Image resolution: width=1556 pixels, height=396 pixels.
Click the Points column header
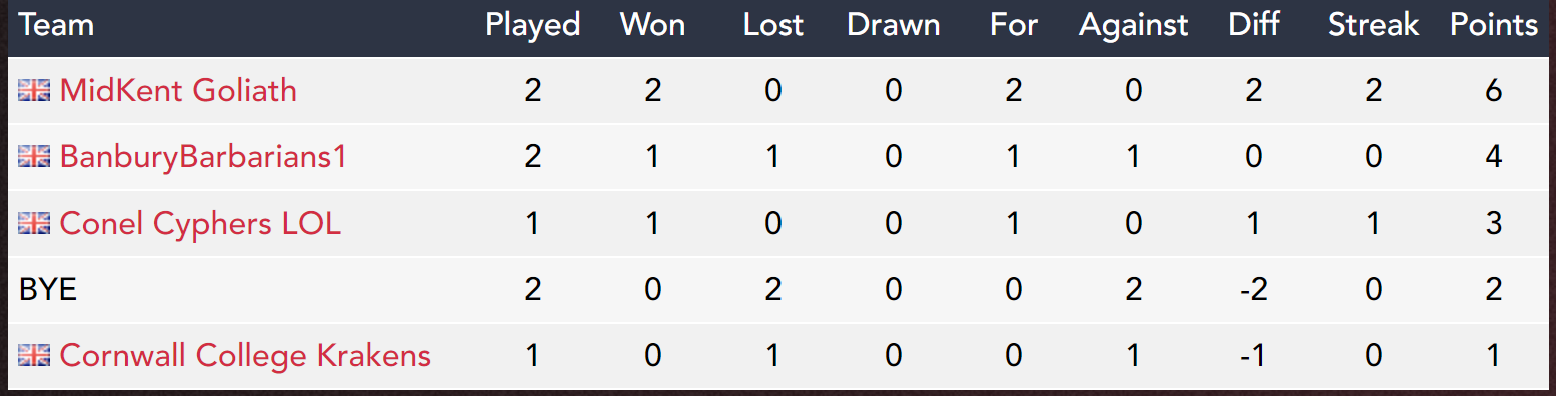(x=1494, y=25)
